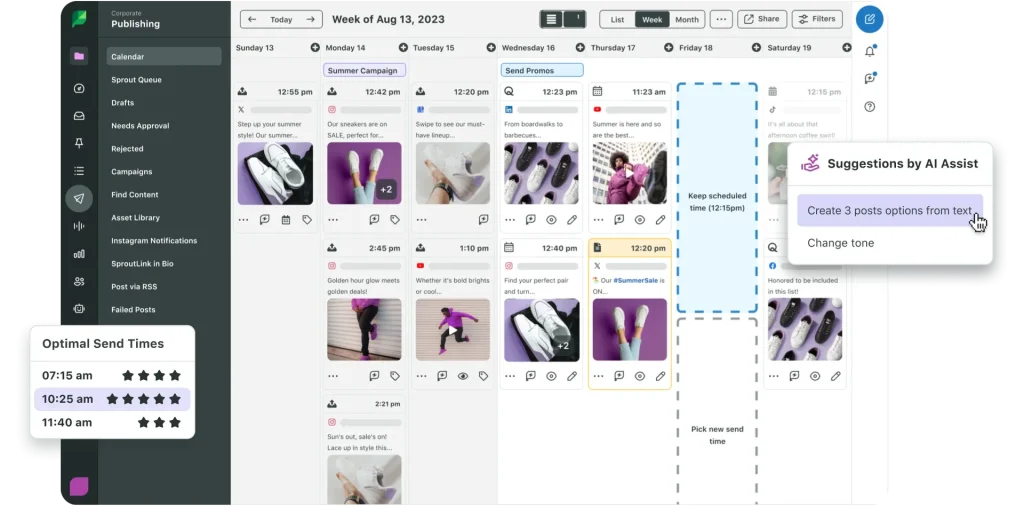Switch to the Month view tab
Image resolution: width=1024 pixels, height=506 pixels.
(686, 19)
